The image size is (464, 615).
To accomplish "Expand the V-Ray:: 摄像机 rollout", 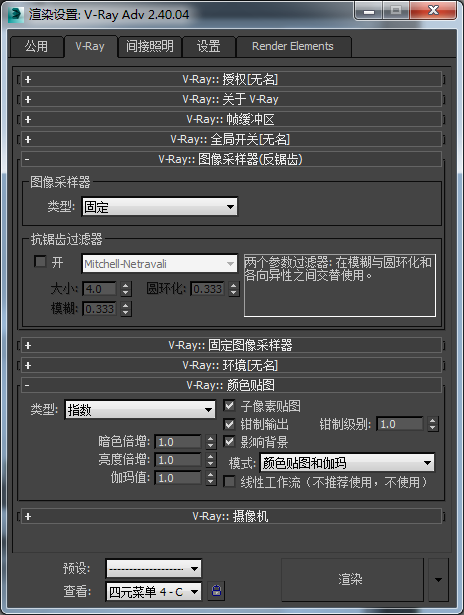I will [x=231, y=517].
